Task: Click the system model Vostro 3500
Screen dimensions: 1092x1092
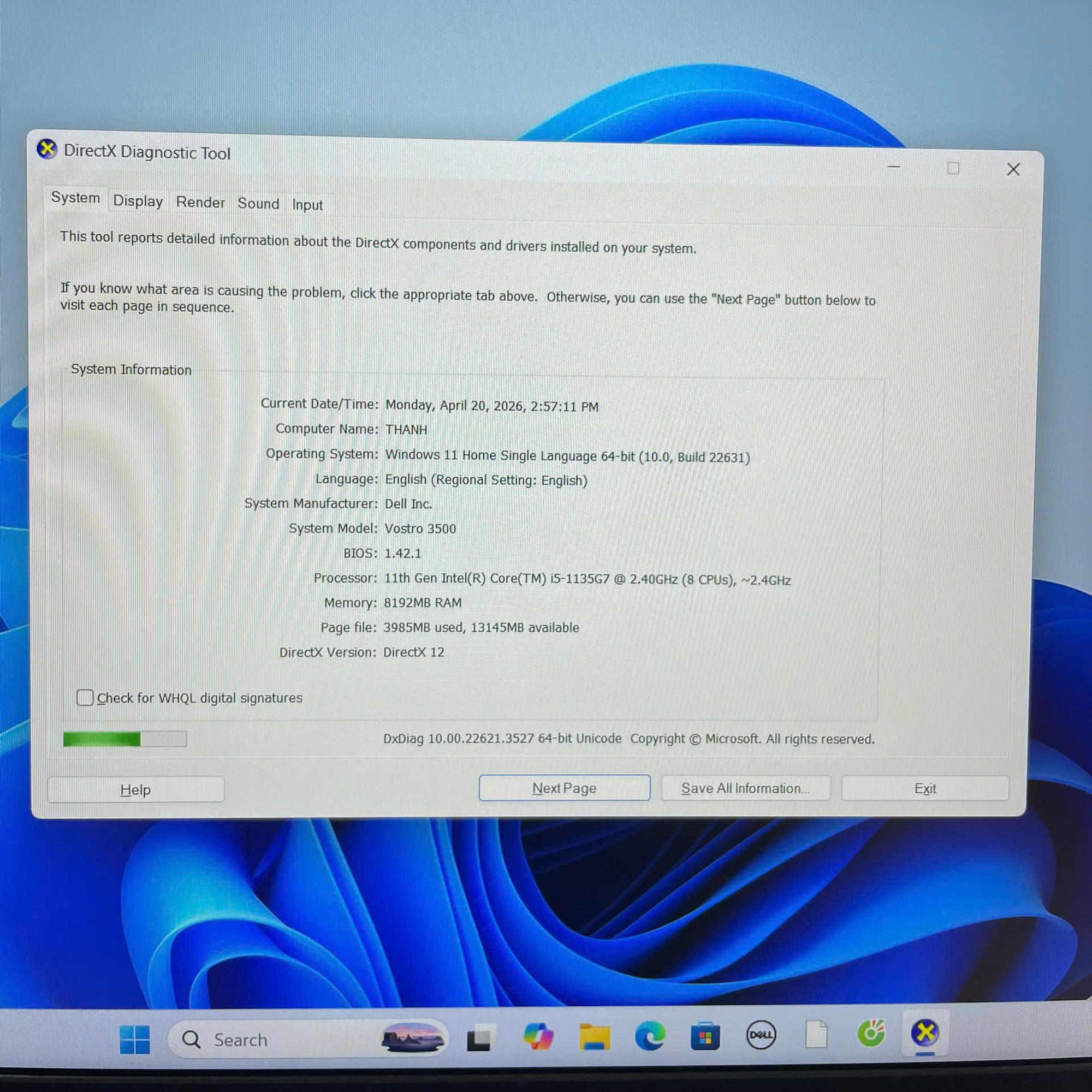Action: pyautogui.click(x=420, y=529)
